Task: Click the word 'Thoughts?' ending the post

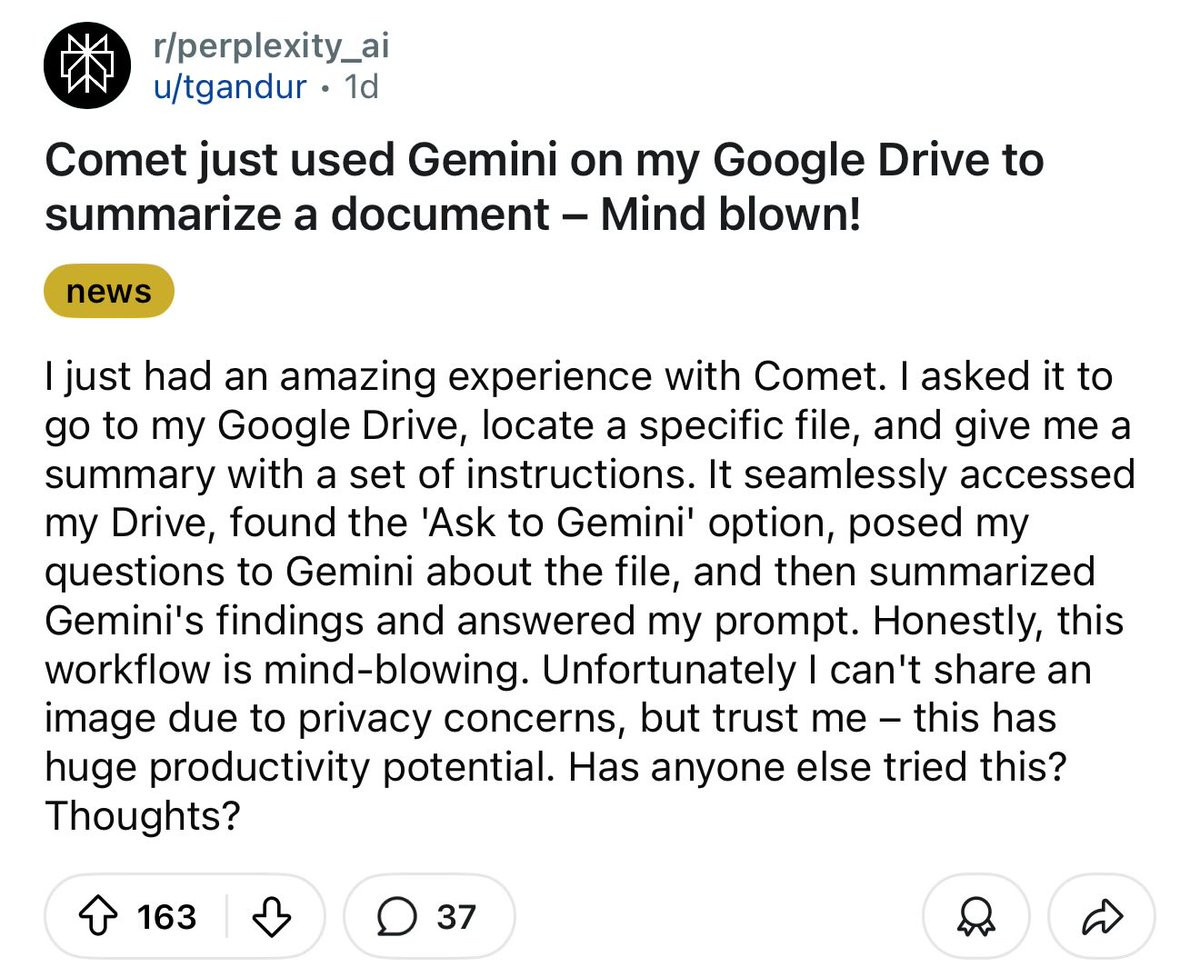Action: (142, 817)
